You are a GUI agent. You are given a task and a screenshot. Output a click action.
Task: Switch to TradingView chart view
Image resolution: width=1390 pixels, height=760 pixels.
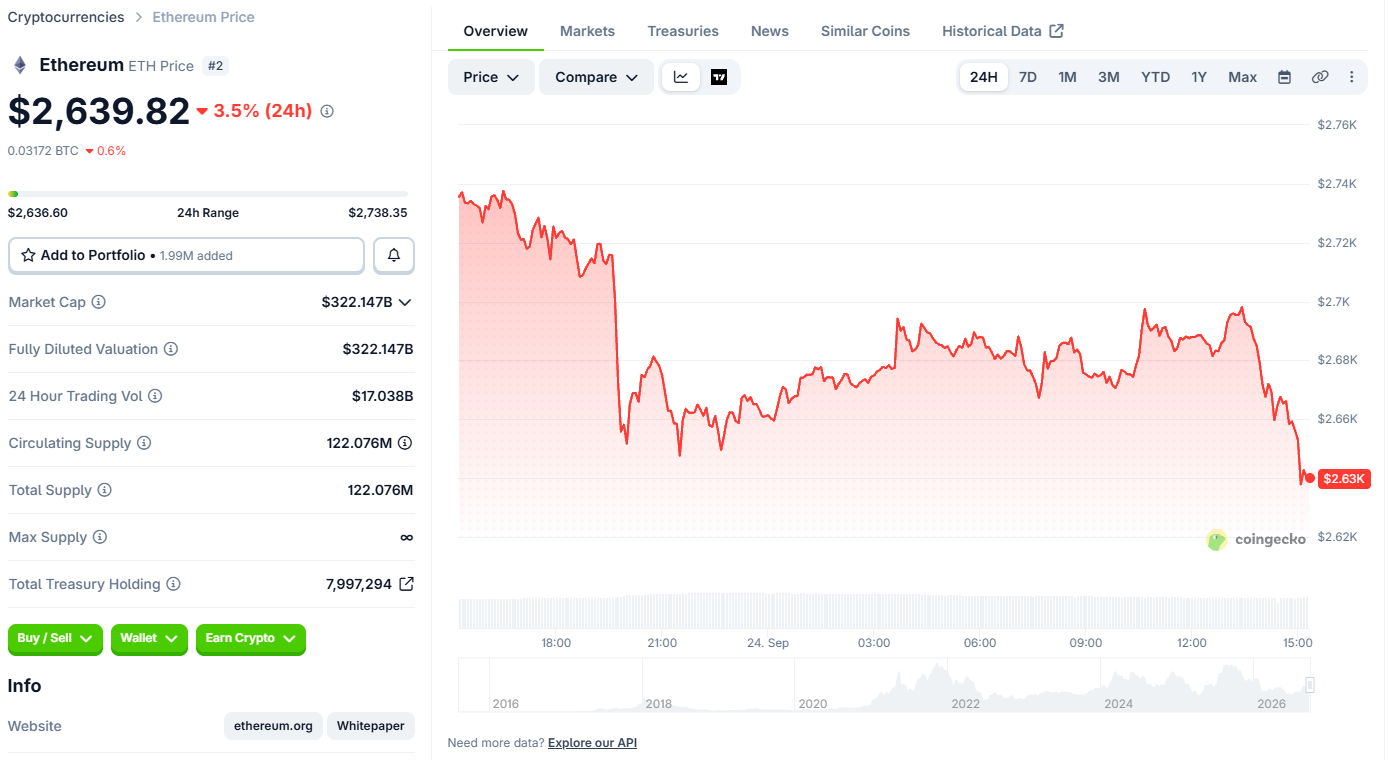coord(719,77)
